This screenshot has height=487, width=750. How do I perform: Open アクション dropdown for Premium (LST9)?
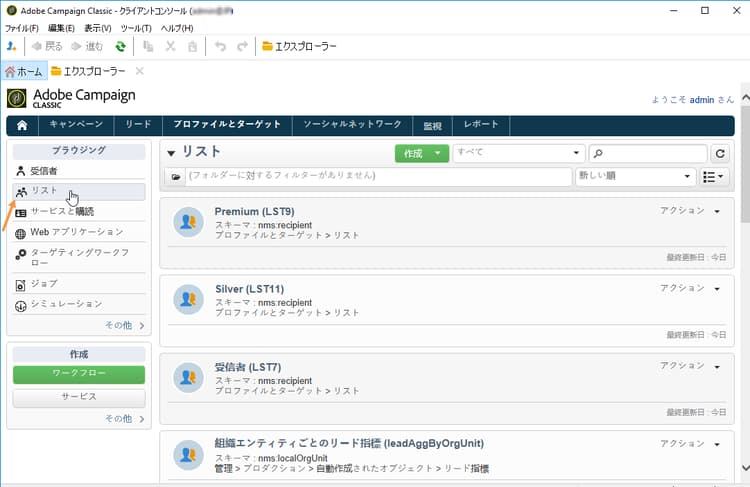click(690, 210)
